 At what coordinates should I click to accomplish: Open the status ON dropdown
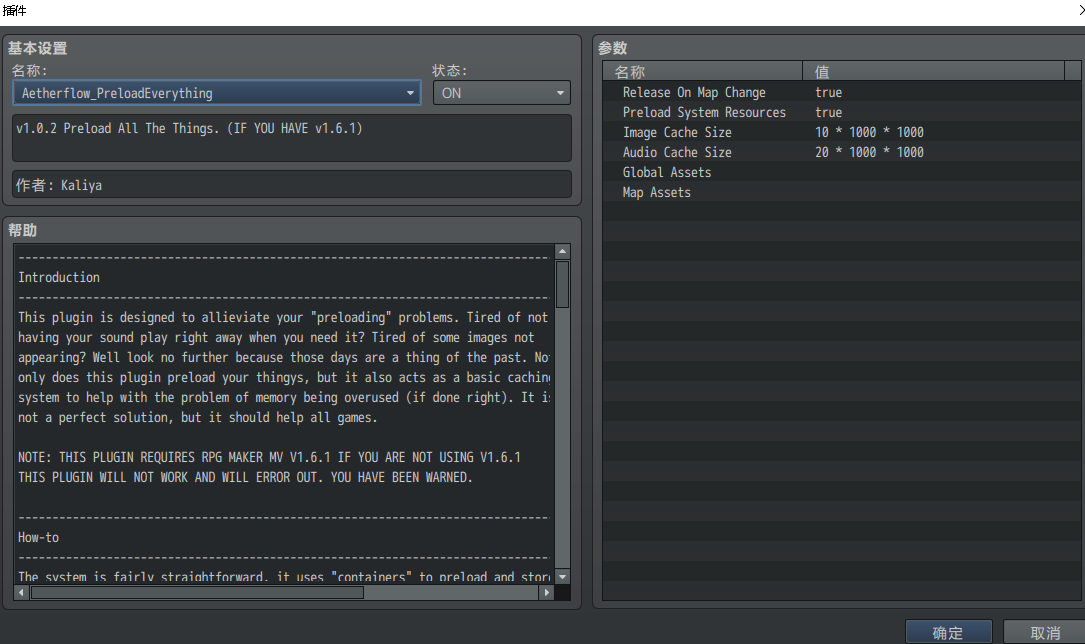click(502, 93)
